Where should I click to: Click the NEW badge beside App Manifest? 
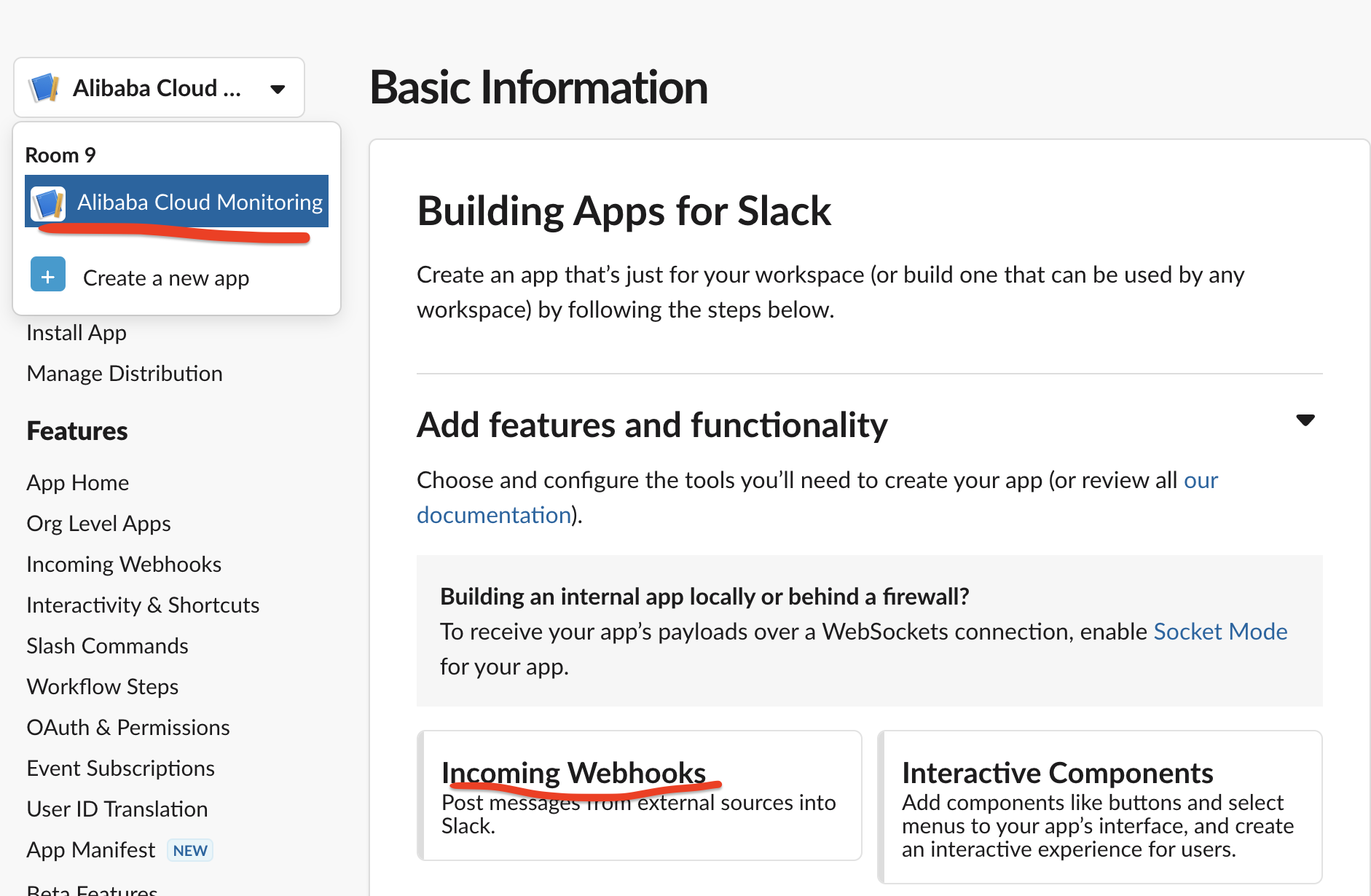(x=190, y=850)
